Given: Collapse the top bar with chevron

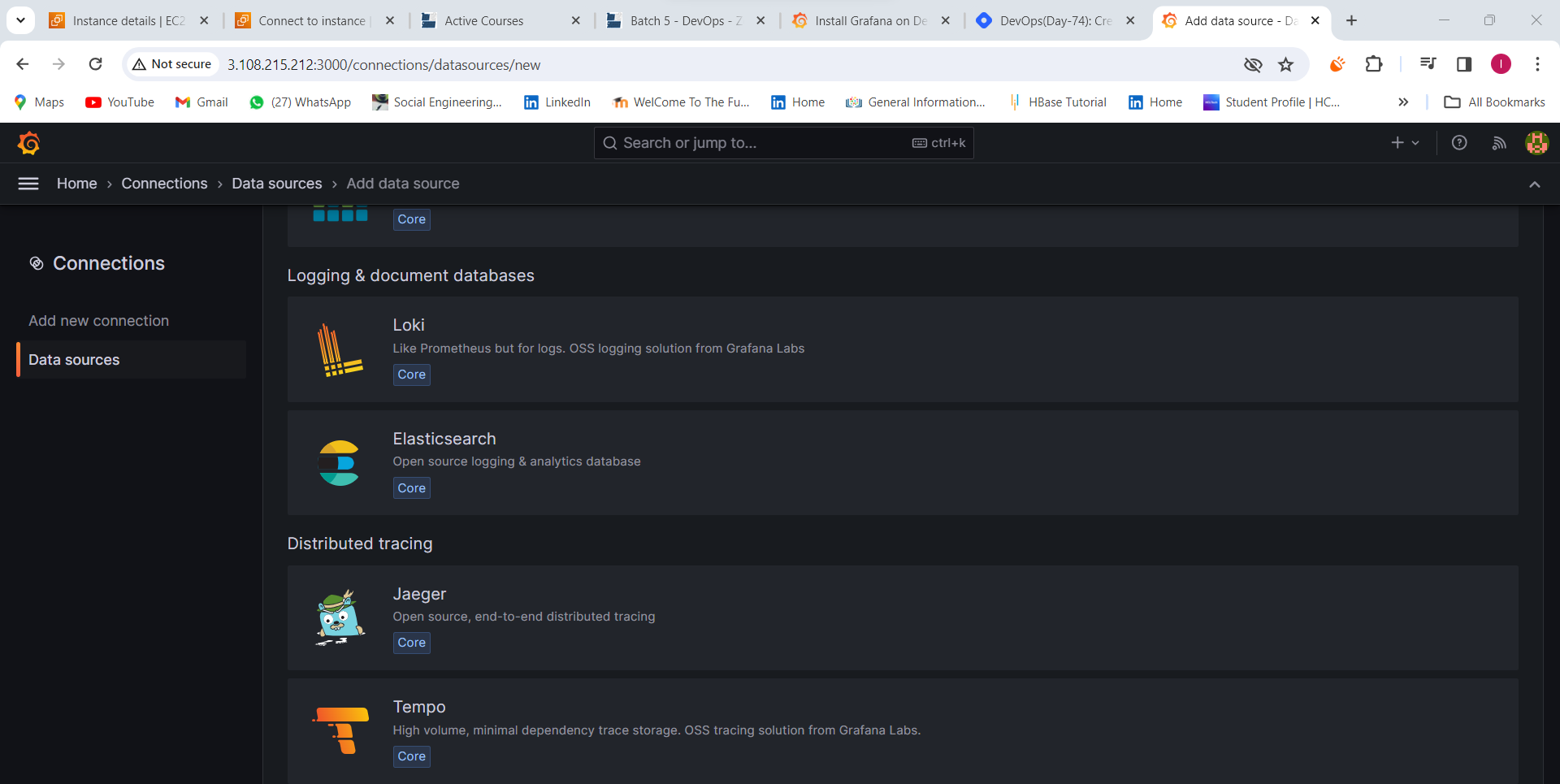Looking at the screenshot, I should [1535, 184].
